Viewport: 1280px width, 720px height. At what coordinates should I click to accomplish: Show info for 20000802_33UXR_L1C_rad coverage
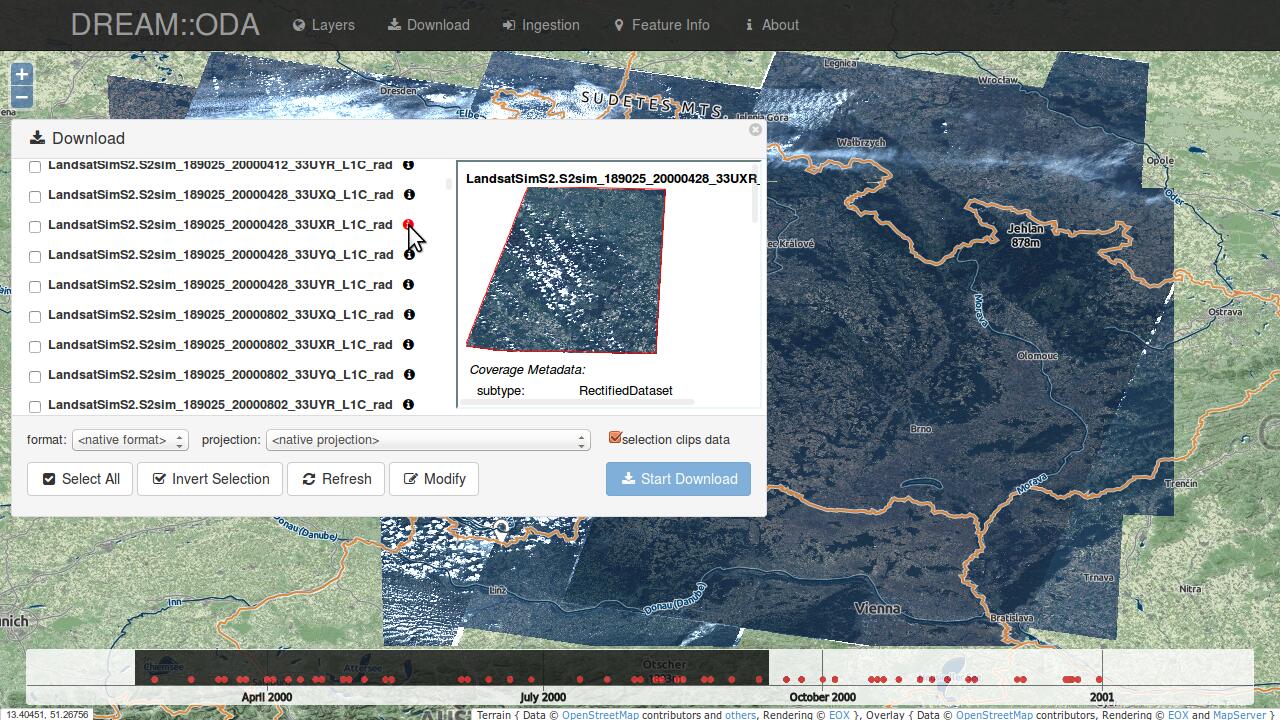tap(408, 345)
